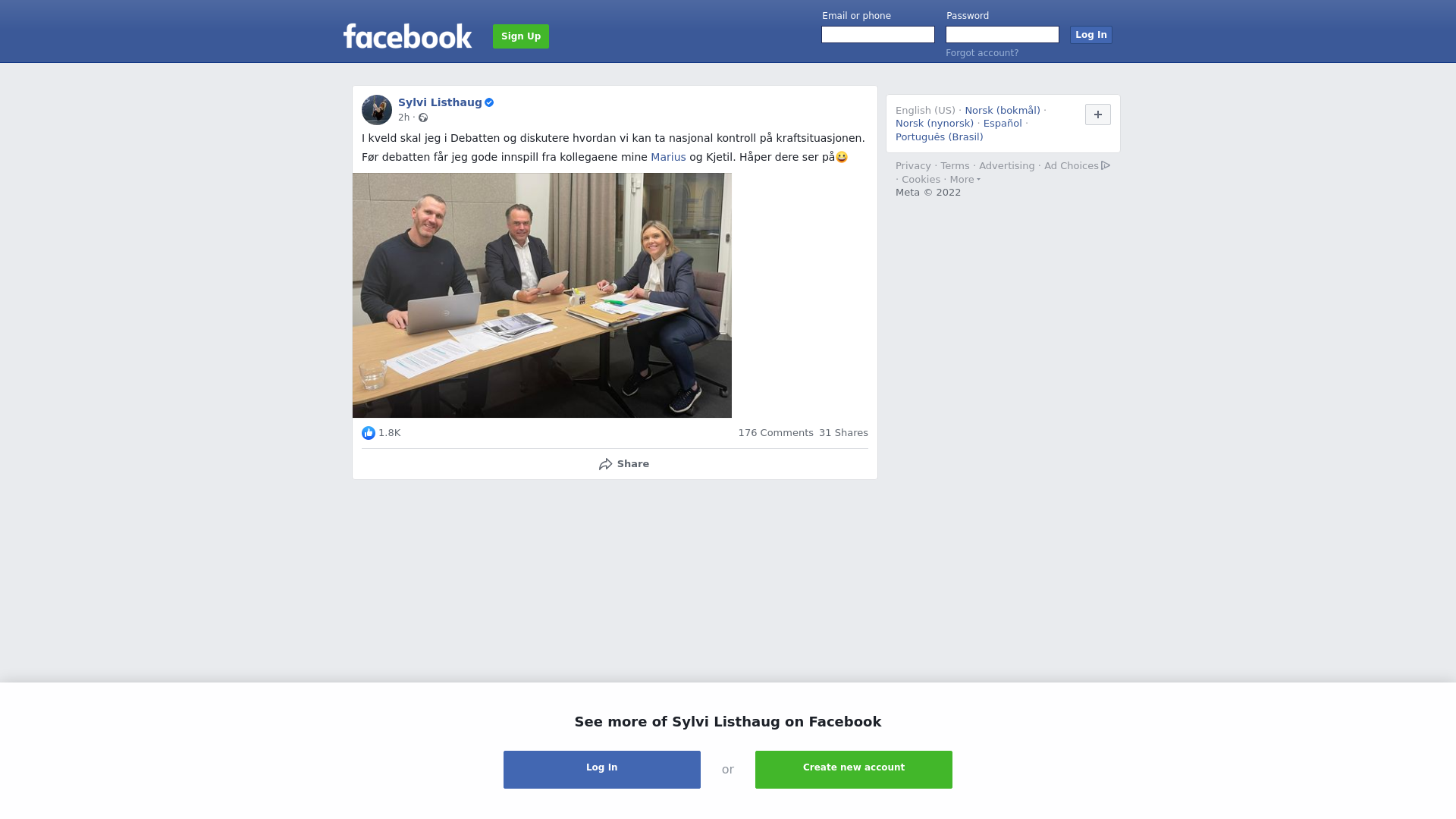1456x819 pixels.
Task: Click the like reaction icon beside 1.8K
Action: coord(369,433)
